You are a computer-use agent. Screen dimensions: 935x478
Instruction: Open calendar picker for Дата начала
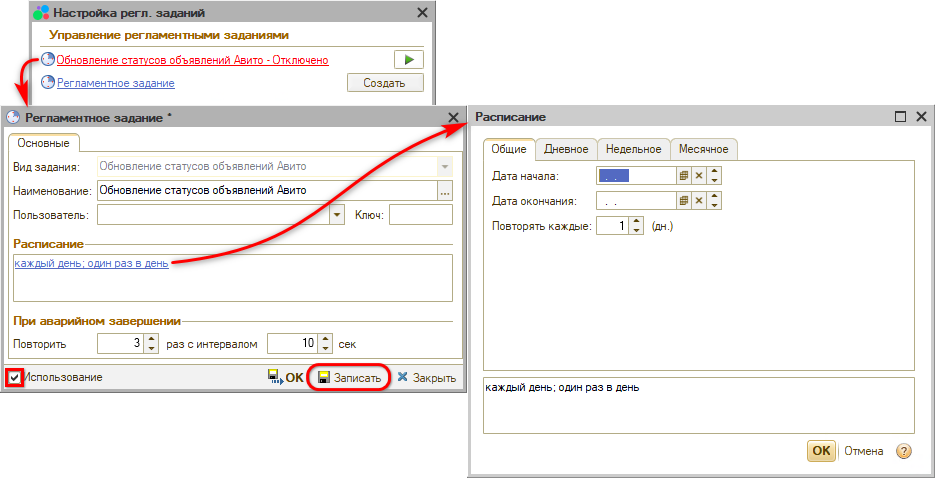point(684,175)
